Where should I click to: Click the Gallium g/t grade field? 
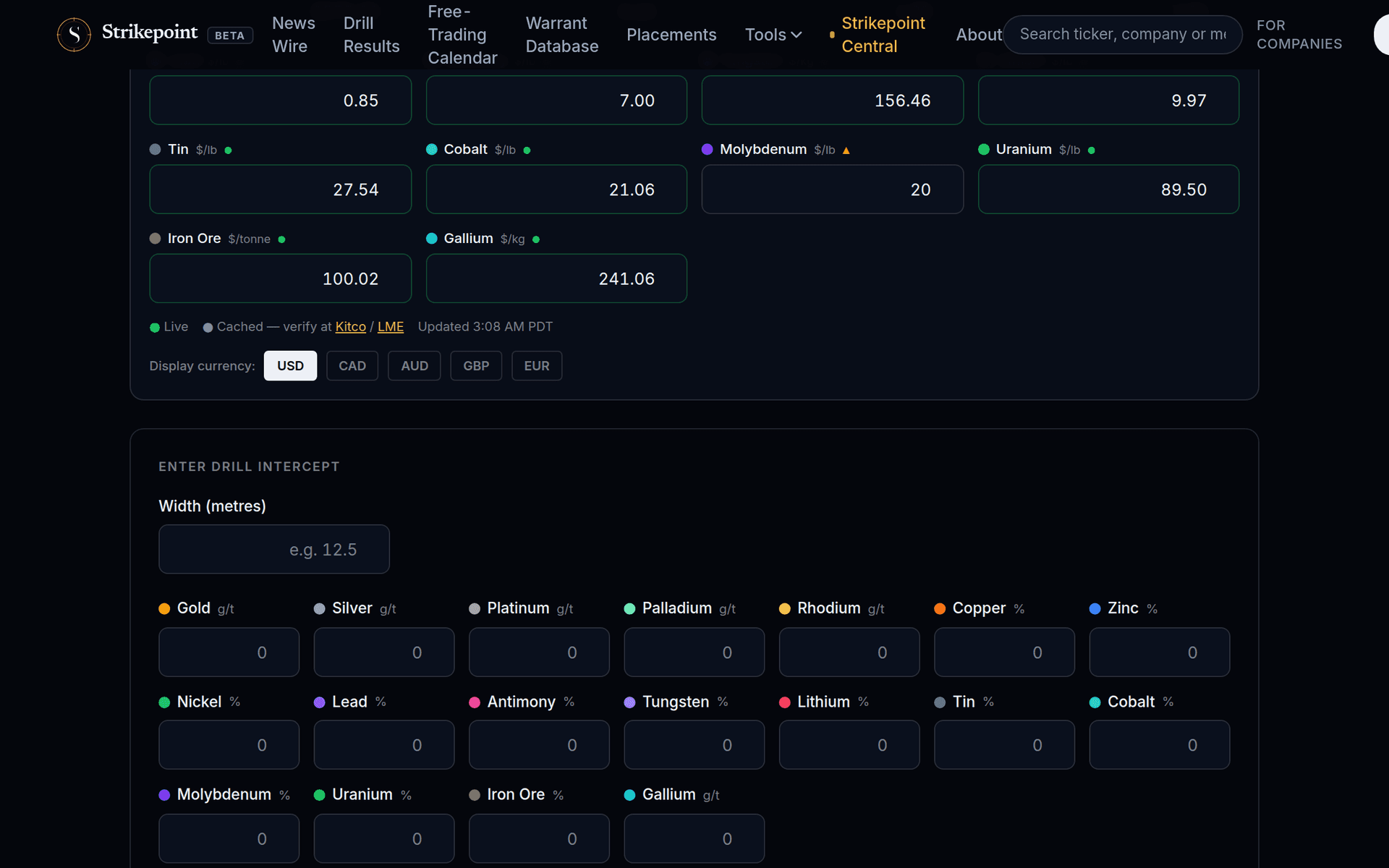pos(694,838)
